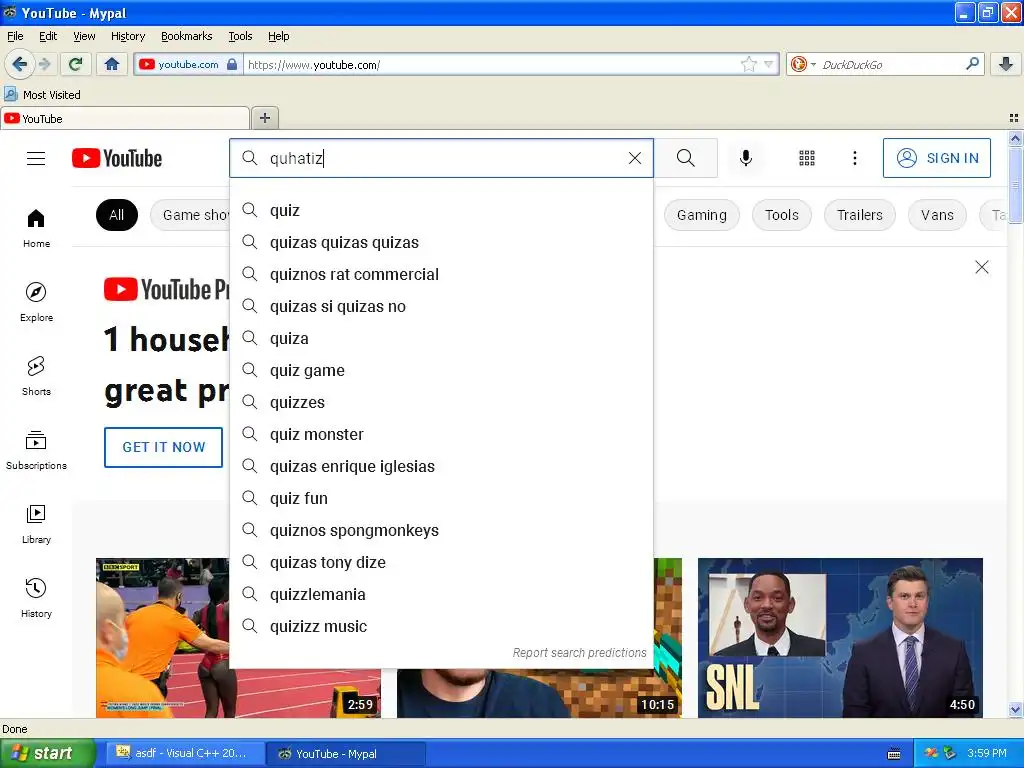Click the tab groups grid icon
The height and width of the screenshot is (768, 1024).
[x=1014, y=118]
